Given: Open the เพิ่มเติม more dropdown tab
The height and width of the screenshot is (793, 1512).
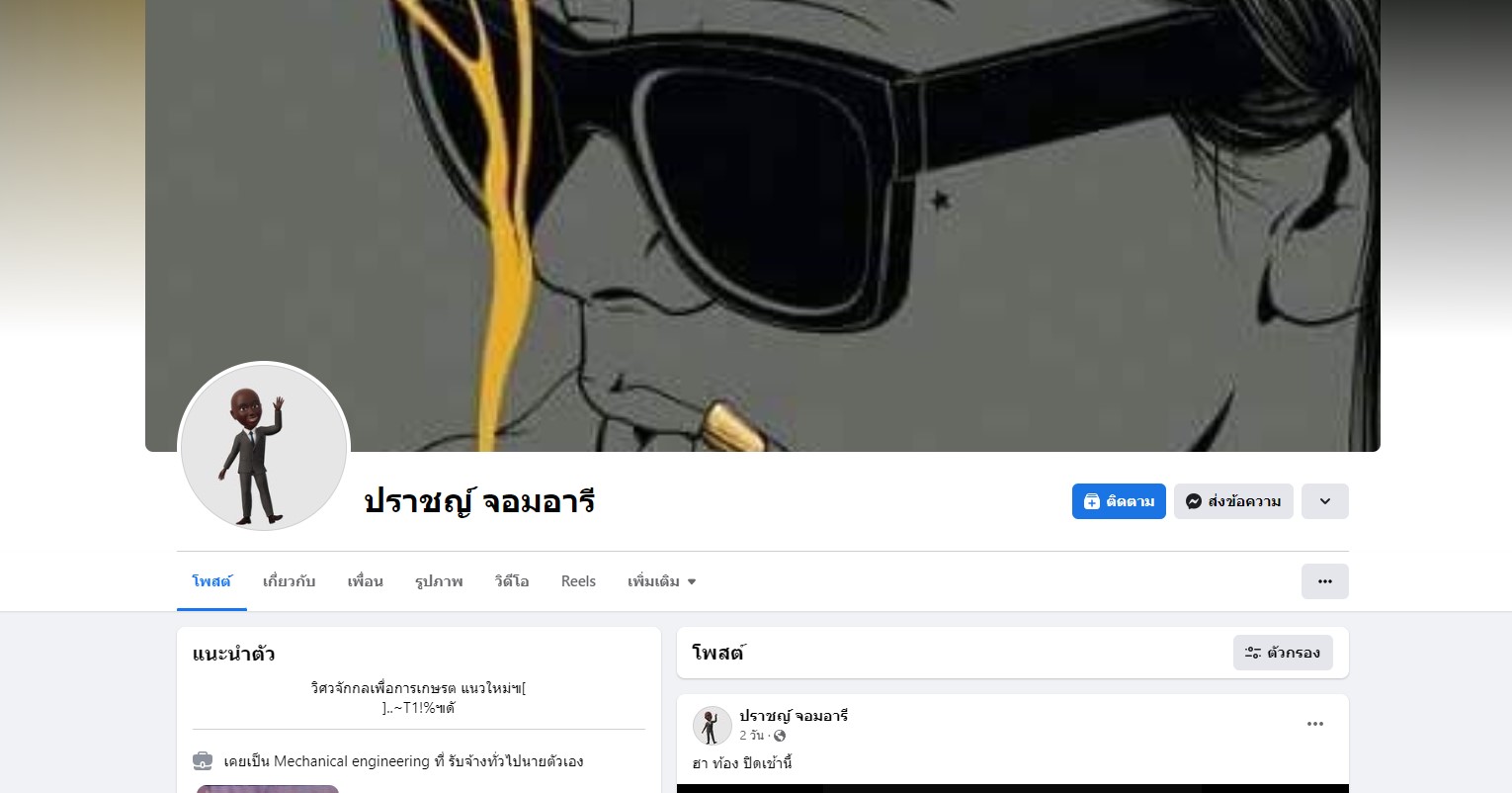Looking at the screenshot, I should [x=662, y=581].
